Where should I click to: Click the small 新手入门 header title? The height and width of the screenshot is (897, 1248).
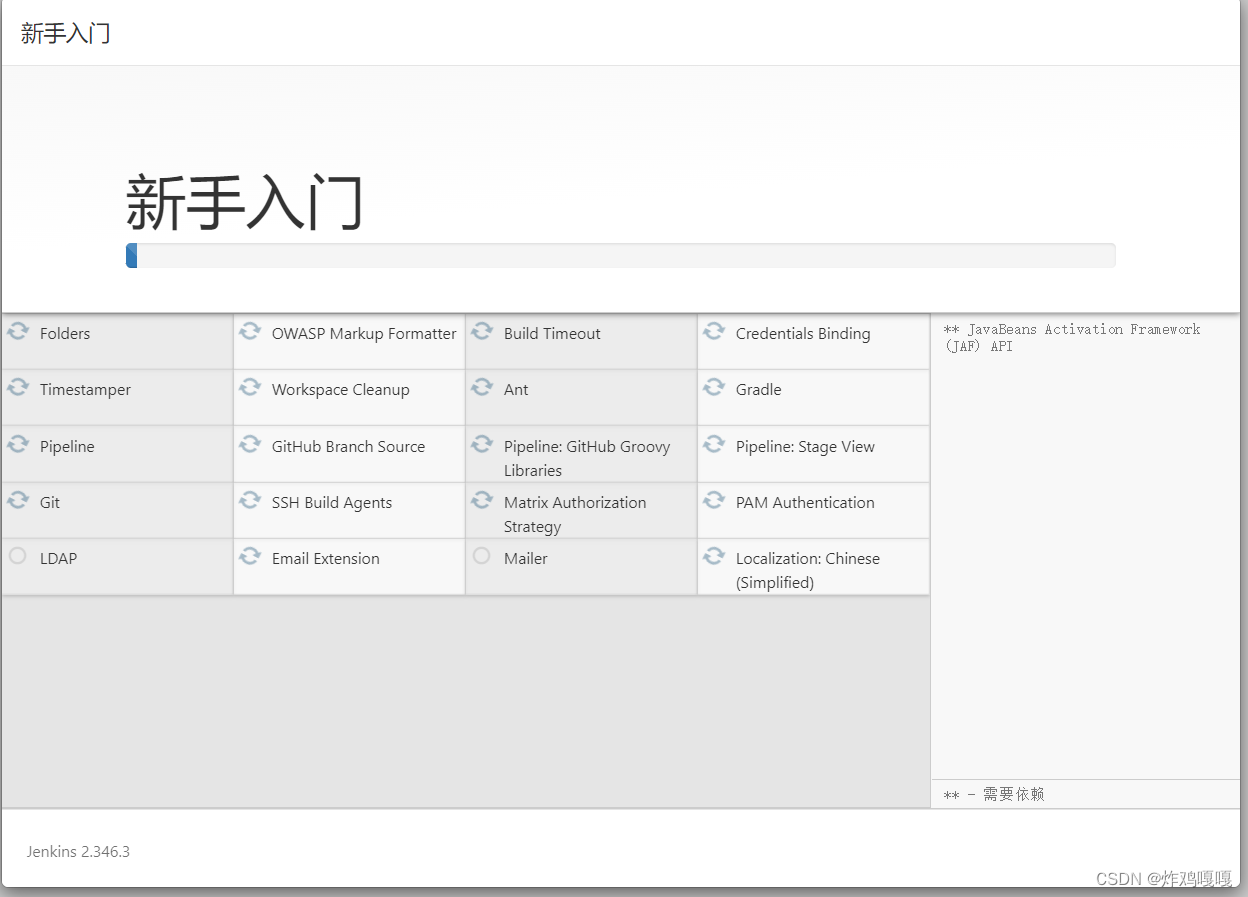pyautogui.click(x=65, y=33)
